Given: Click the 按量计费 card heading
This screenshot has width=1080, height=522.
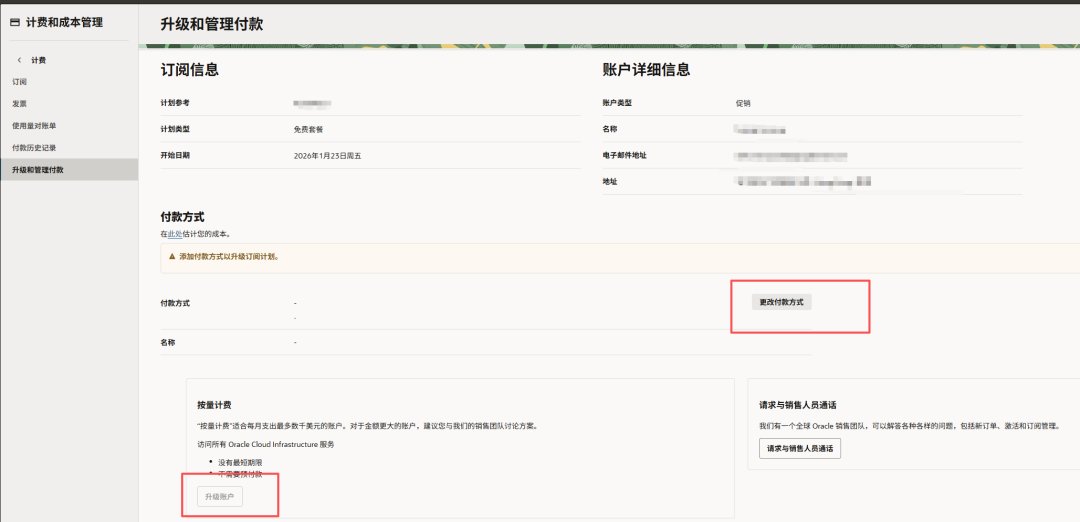Looking at the screenshot, I should click(x=214, y=405).
